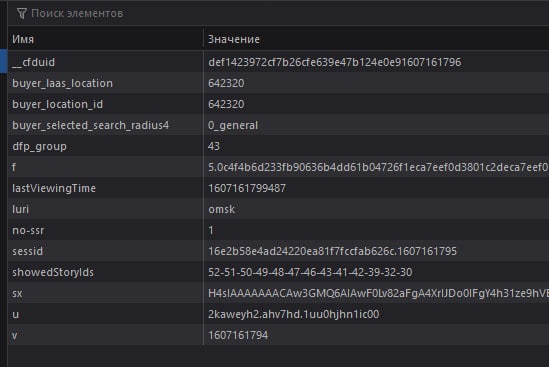Image resolution: width=549 pixels, height=367 pixels.
Task: Select the lastViewingTime cookie name
Action: 54,188
